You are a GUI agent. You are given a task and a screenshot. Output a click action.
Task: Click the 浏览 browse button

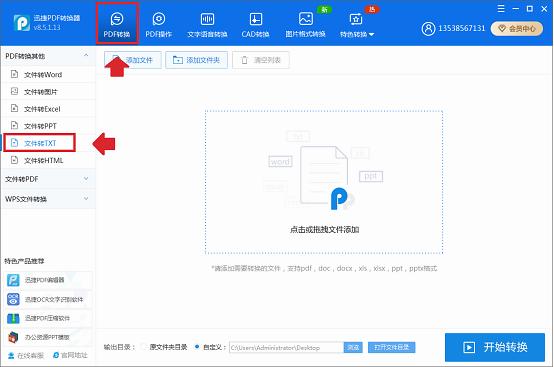click(353, 348)
